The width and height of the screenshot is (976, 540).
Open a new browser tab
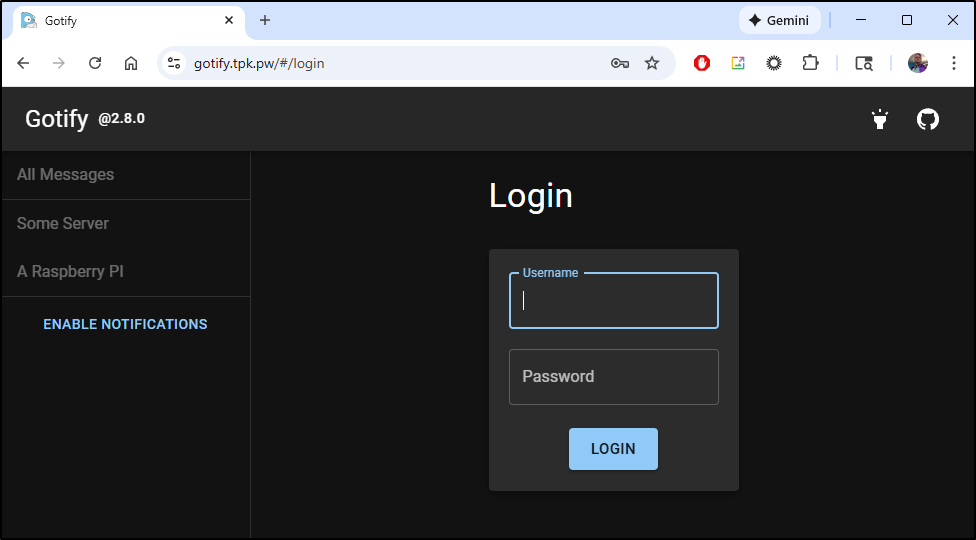(x=265, y=20)
